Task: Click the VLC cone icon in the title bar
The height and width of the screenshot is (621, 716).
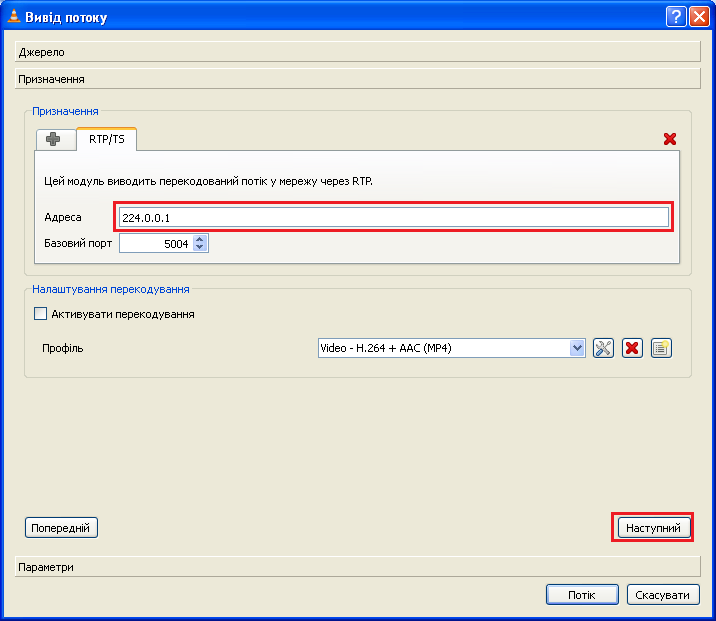Action: click(14, 16)
